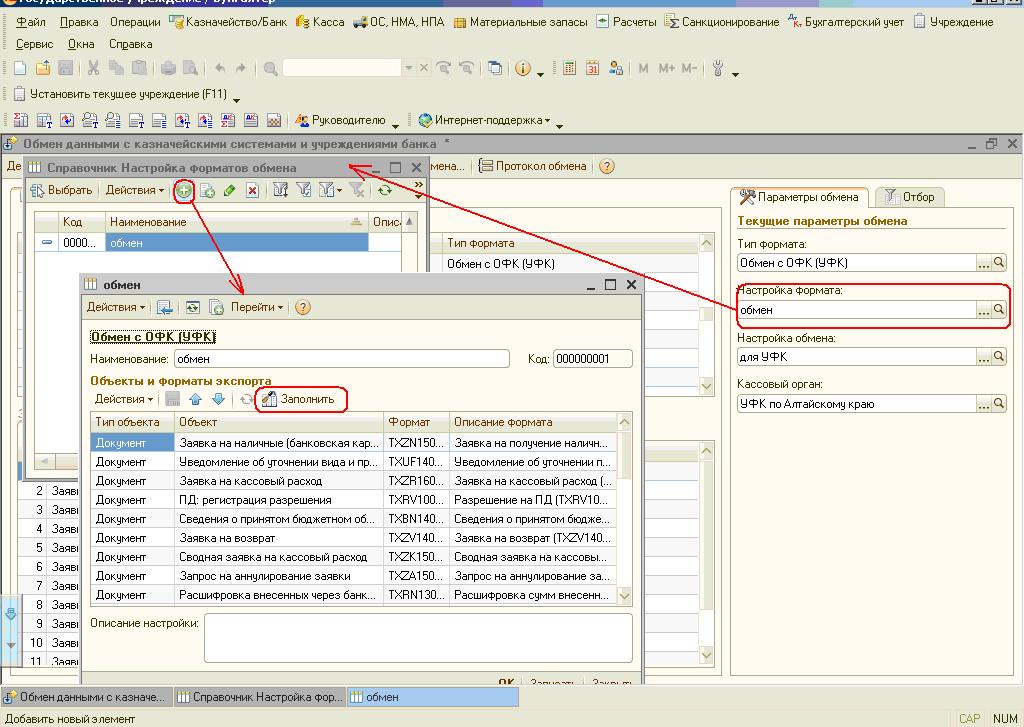Move row down with blue down arrow
This screenshot has width=1024, height=727.
coord(217,399)
